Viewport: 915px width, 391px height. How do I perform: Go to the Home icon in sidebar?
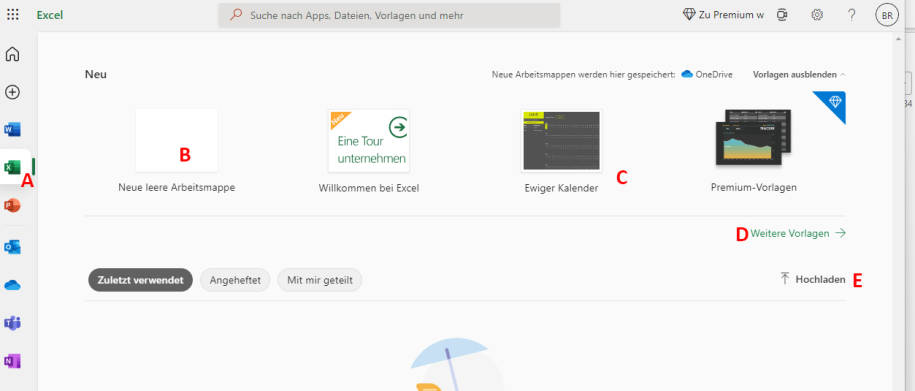click(x=12, y=54)
